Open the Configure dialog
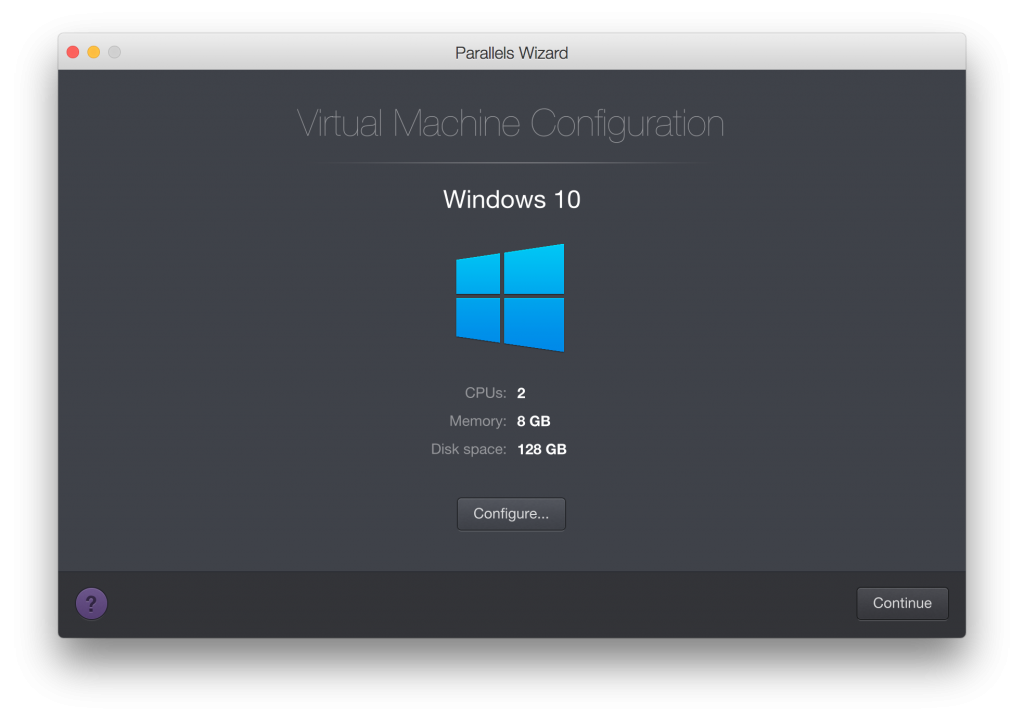Image resolution: width=1024 pixels, height=721 pixels. (x=511, y=513)
